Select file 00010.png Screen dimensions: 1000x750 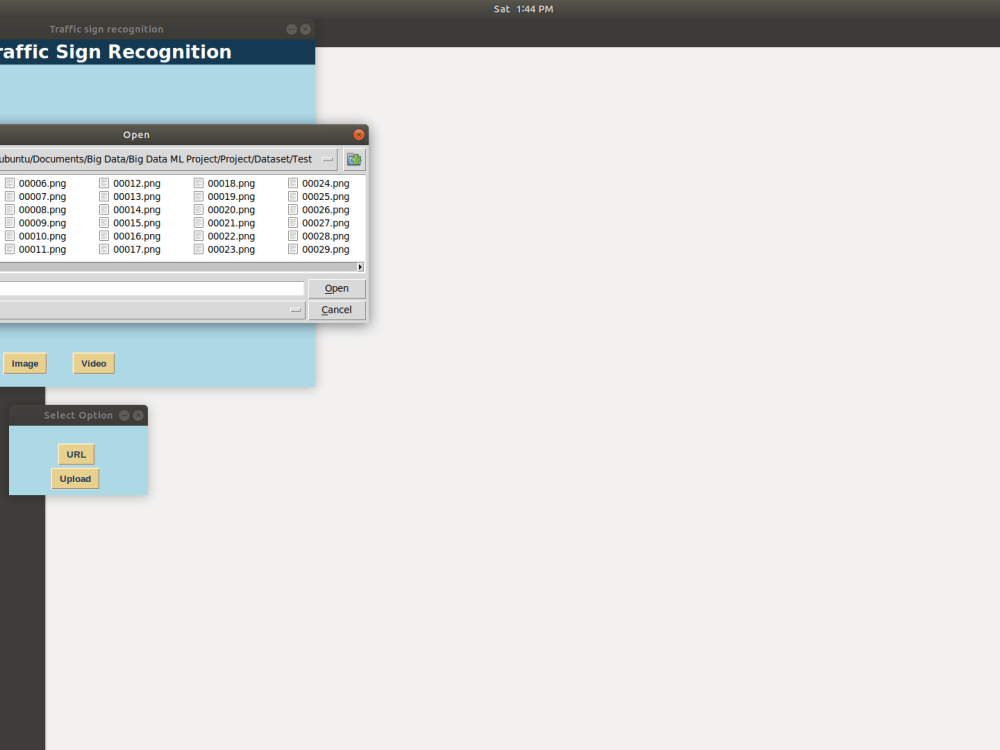point(36,236)
